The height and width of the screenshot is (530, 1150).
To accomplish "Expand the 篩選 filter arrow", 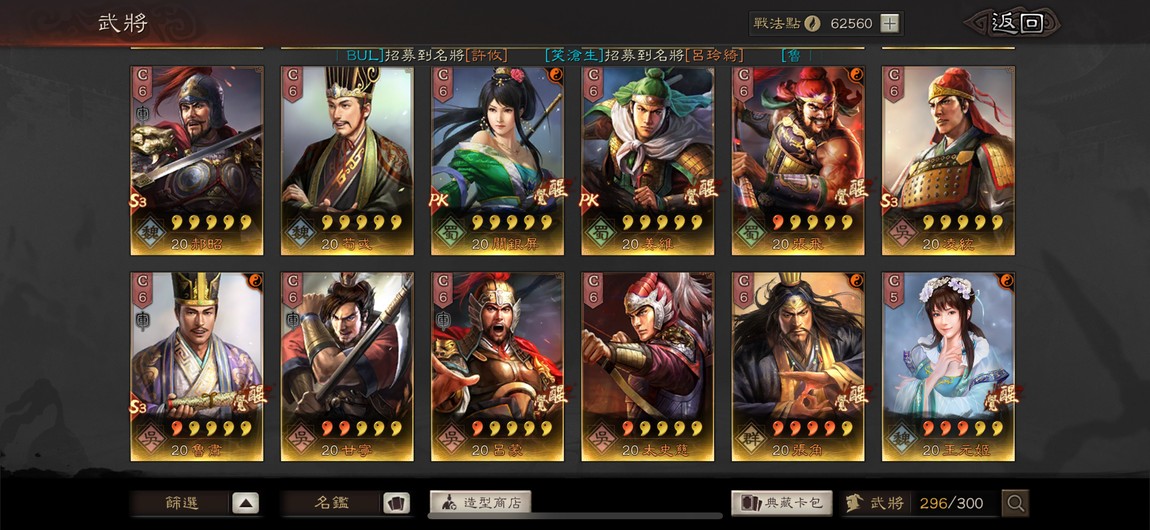I will tap(246, 503).
